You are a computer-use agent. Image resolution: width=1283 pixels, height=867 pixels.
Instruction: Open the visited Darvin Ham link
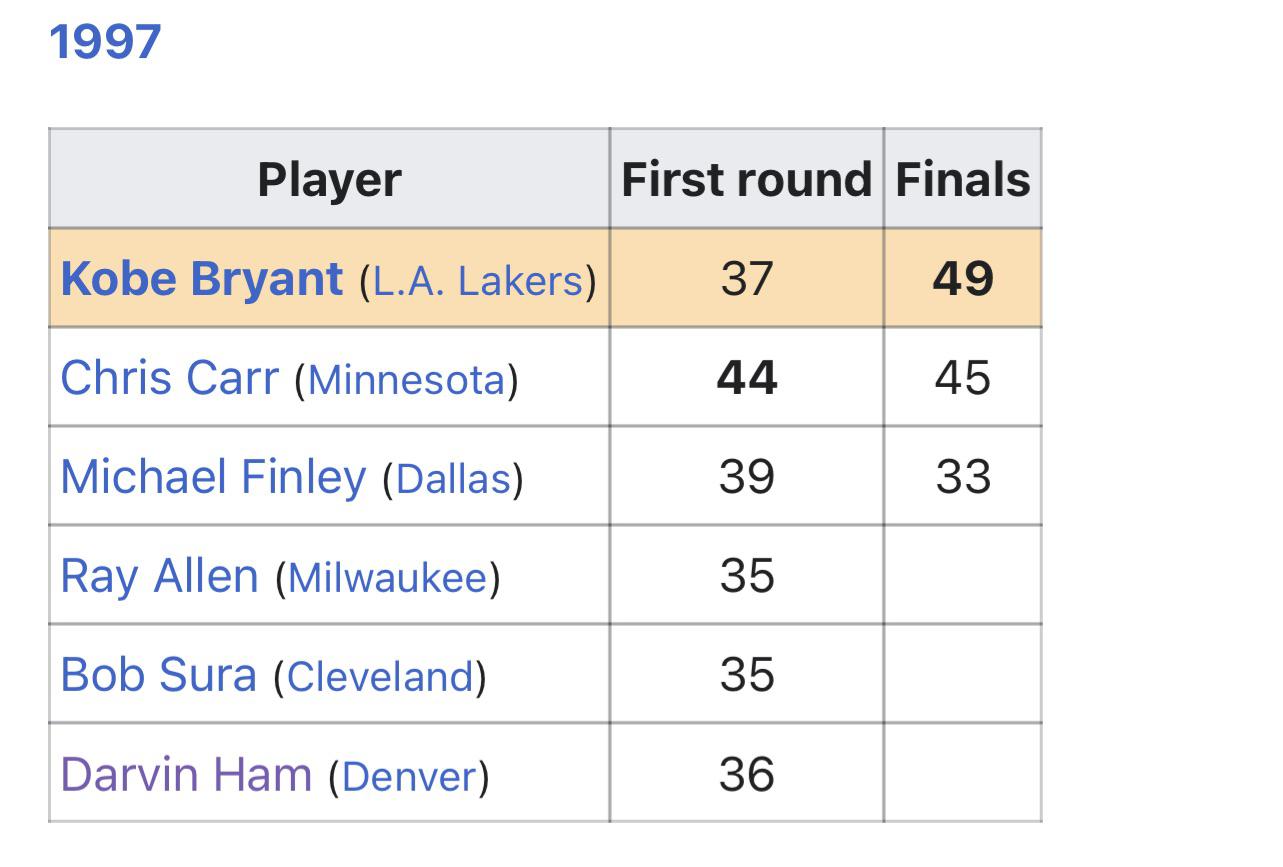(186, 774)
